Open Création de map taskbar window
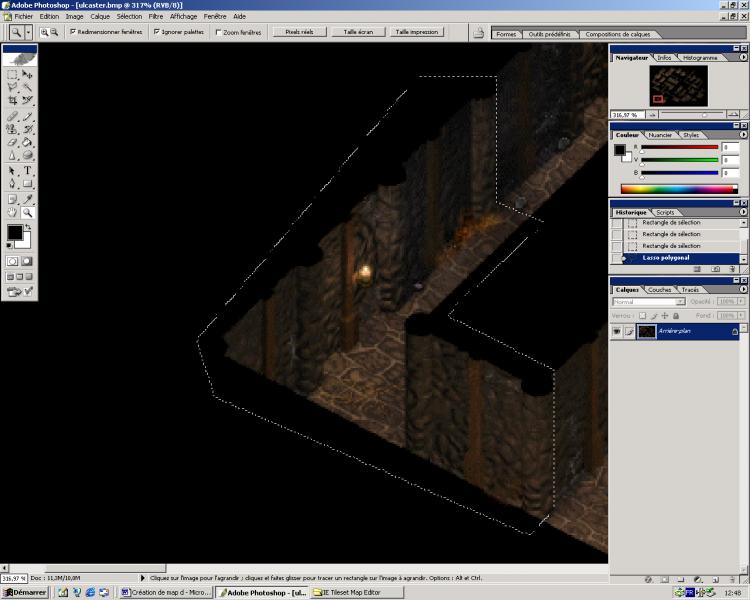Viewport: 750px width, 600px height. [x=165, y=592]
